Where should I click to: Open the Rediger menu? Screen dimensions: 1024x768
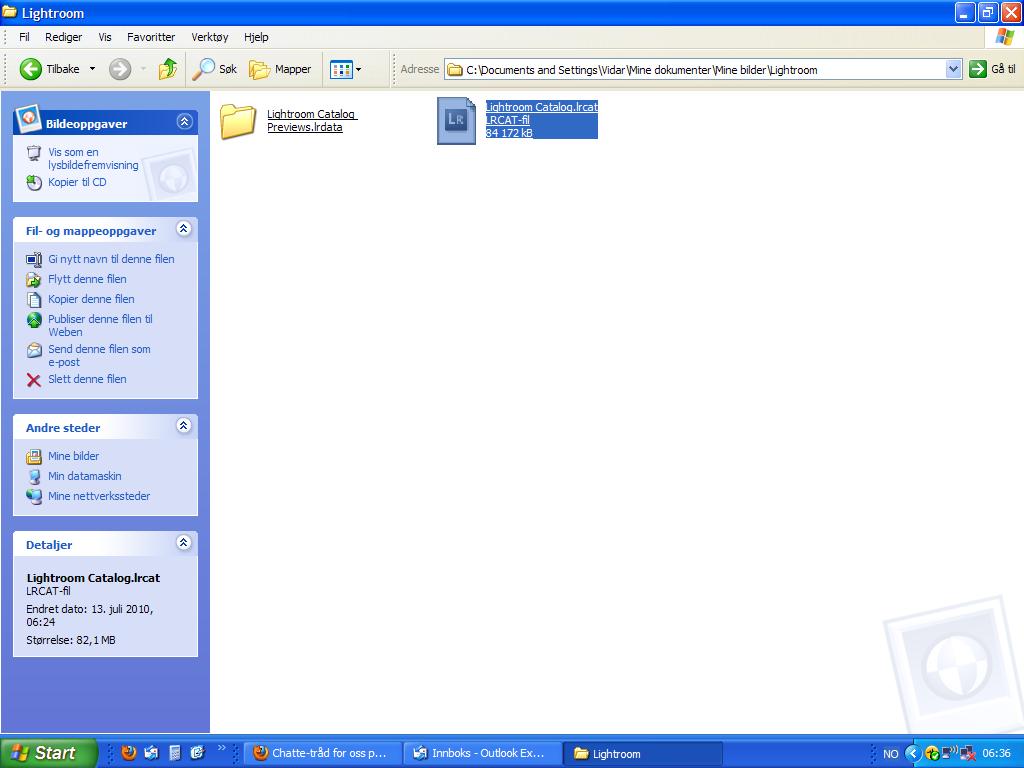point(63,37)
